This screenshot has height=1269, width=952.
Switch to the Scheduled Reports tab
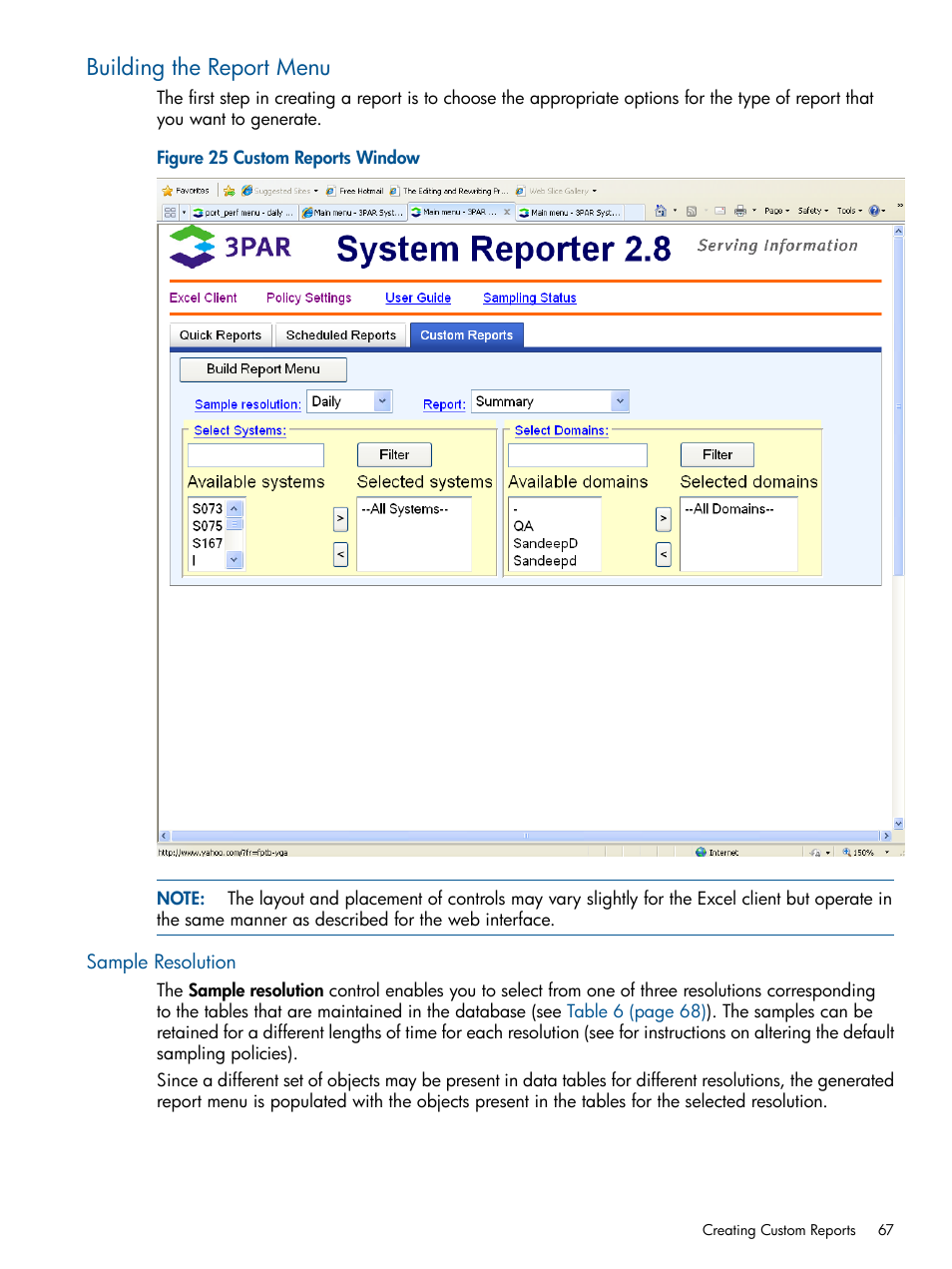[x=341, y=335]
